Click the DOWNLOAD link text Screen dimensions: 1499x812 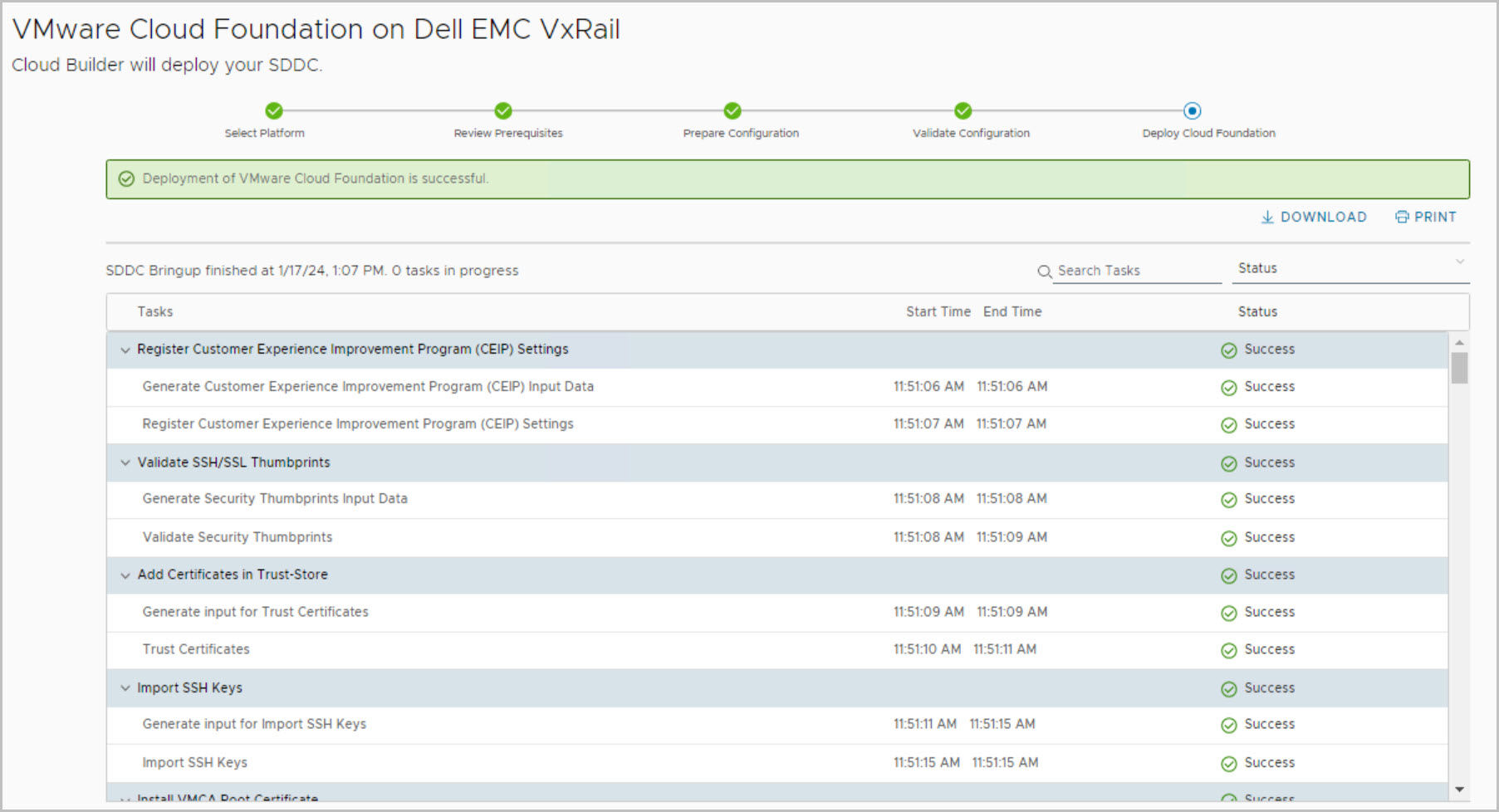pyautogui.click(x=1323, y=218)
